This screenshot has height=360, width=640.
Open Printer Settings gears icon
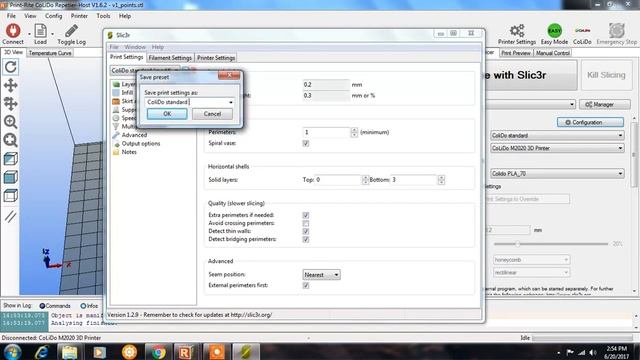pyautogui.click(x=517, y=31)
